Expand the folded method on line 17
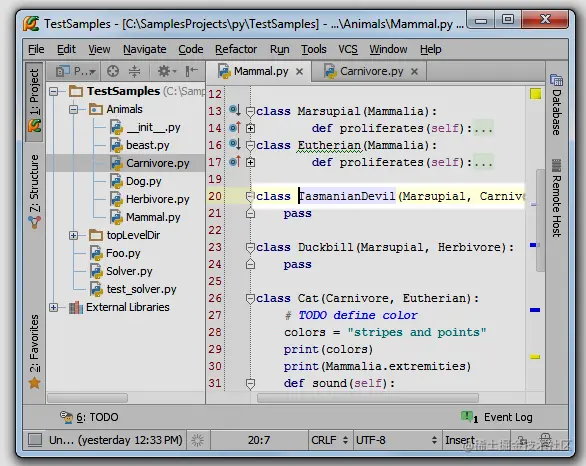The image size is (586, 466). [x=250, y=162]
